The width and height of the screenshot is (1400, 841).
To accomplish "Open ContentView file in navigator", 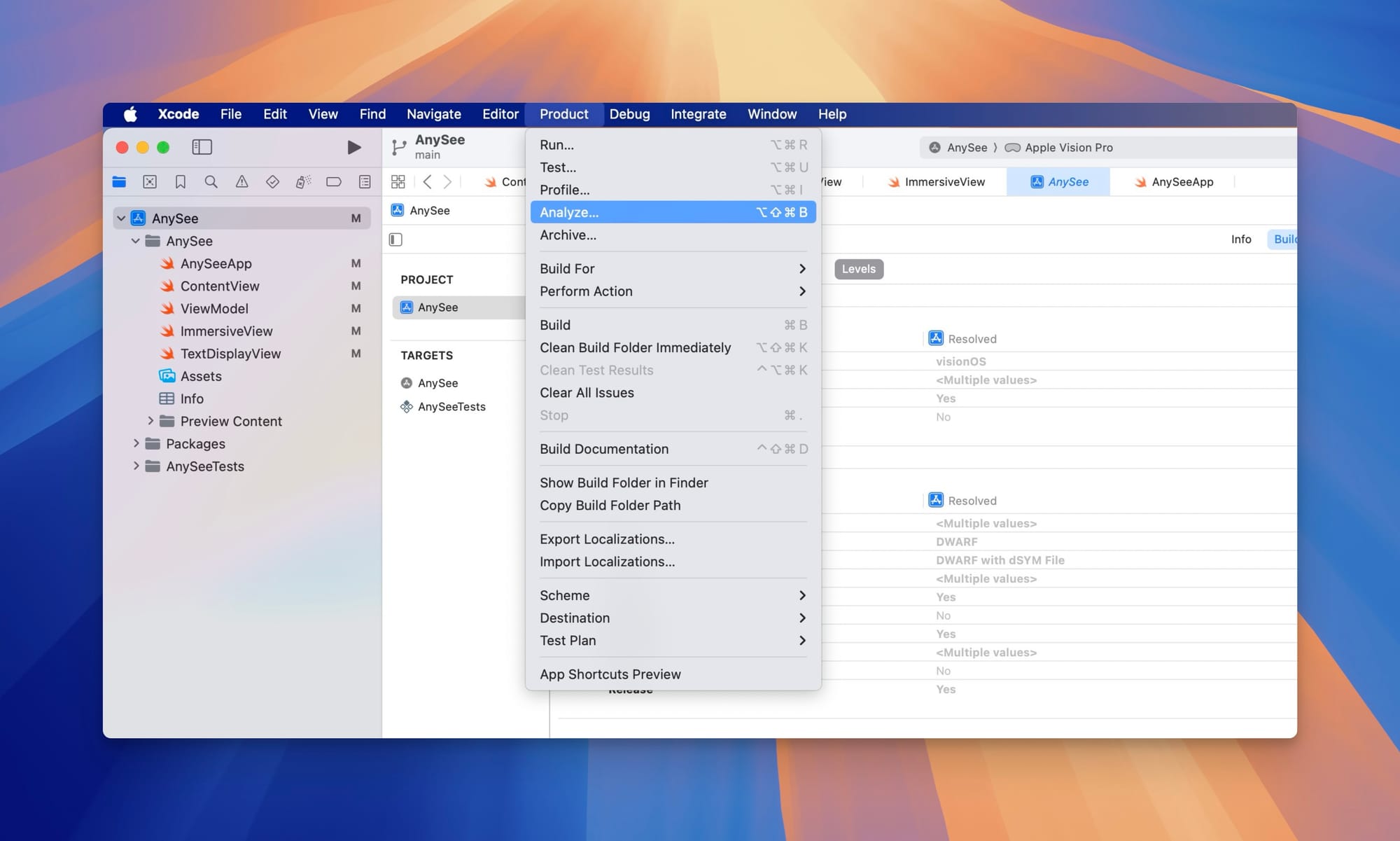I will 219,286.
